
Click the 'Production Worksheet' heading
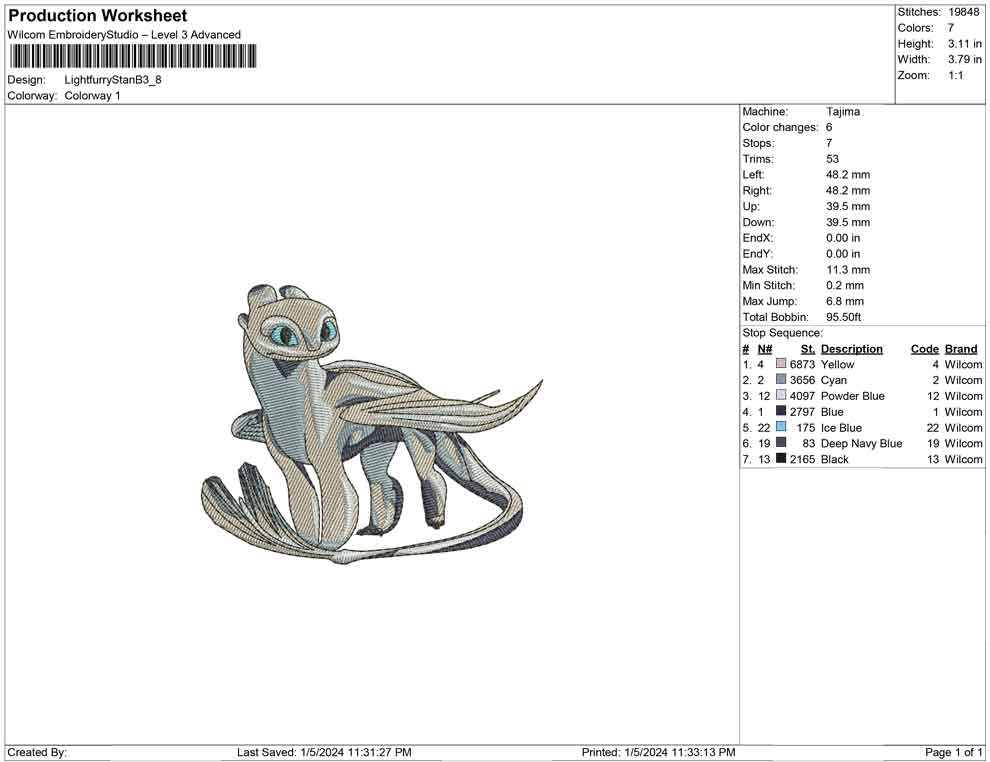coord(98,16)
